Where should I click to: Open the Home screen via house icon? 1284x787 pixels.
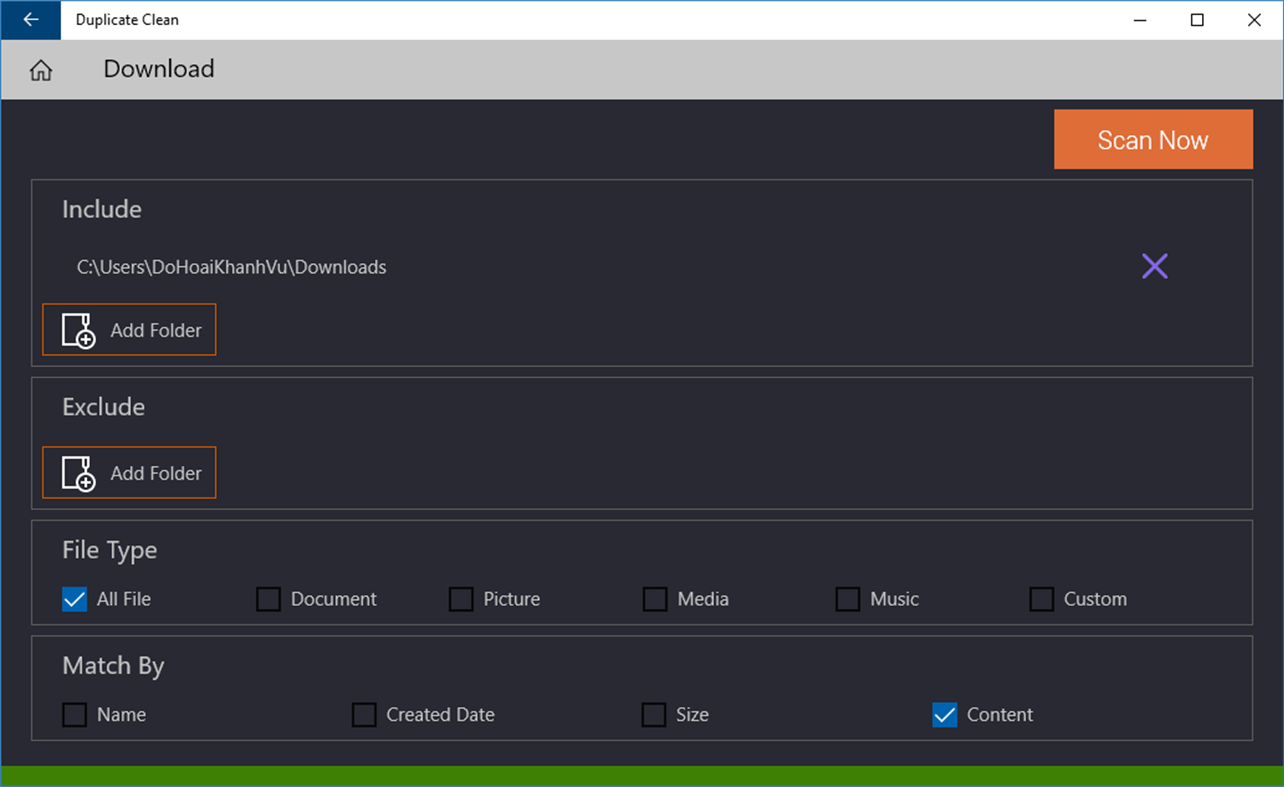(x=39, y=68)
